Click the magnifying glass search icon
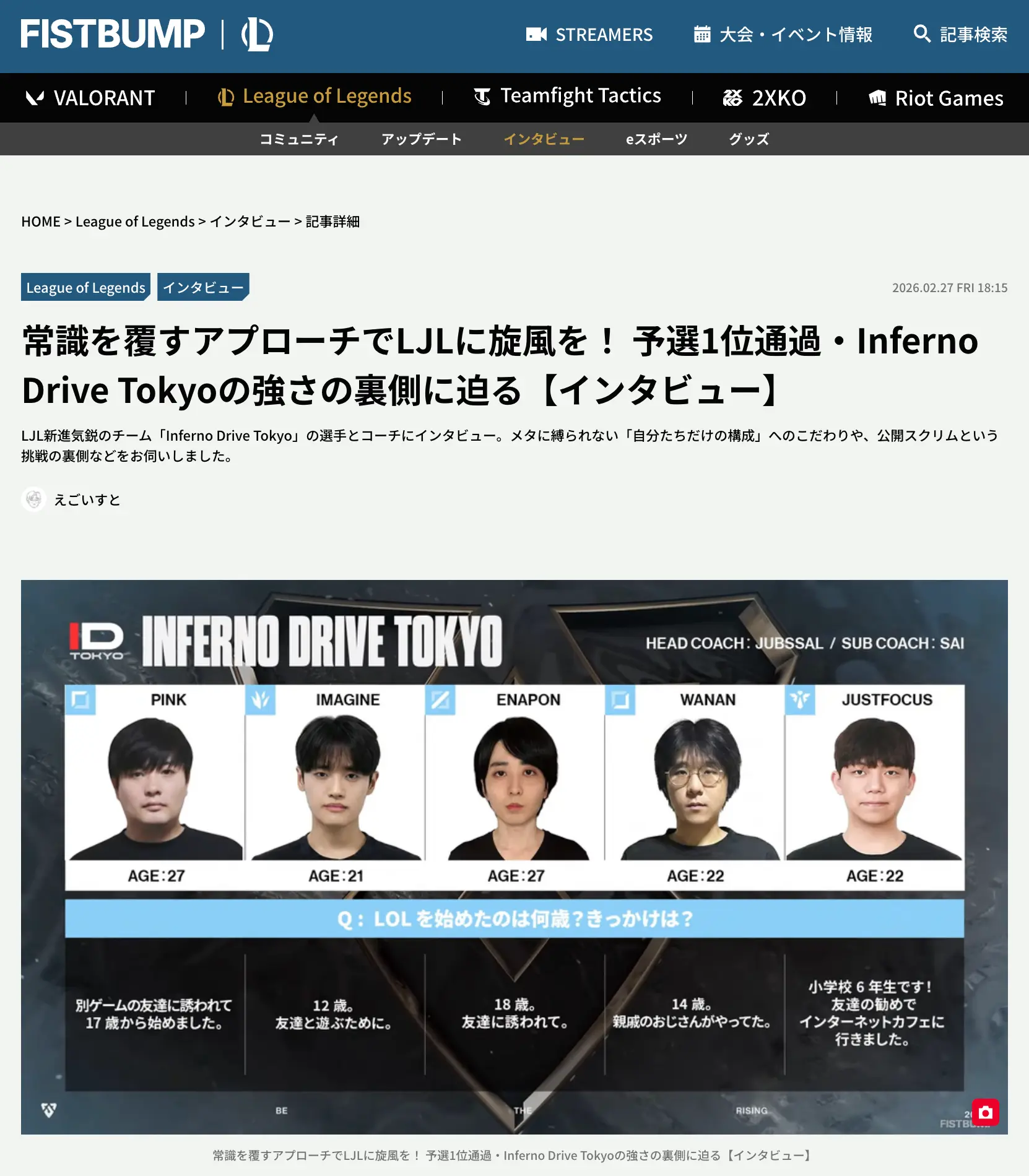The image size is (1029, 1176). click(922, 33)
